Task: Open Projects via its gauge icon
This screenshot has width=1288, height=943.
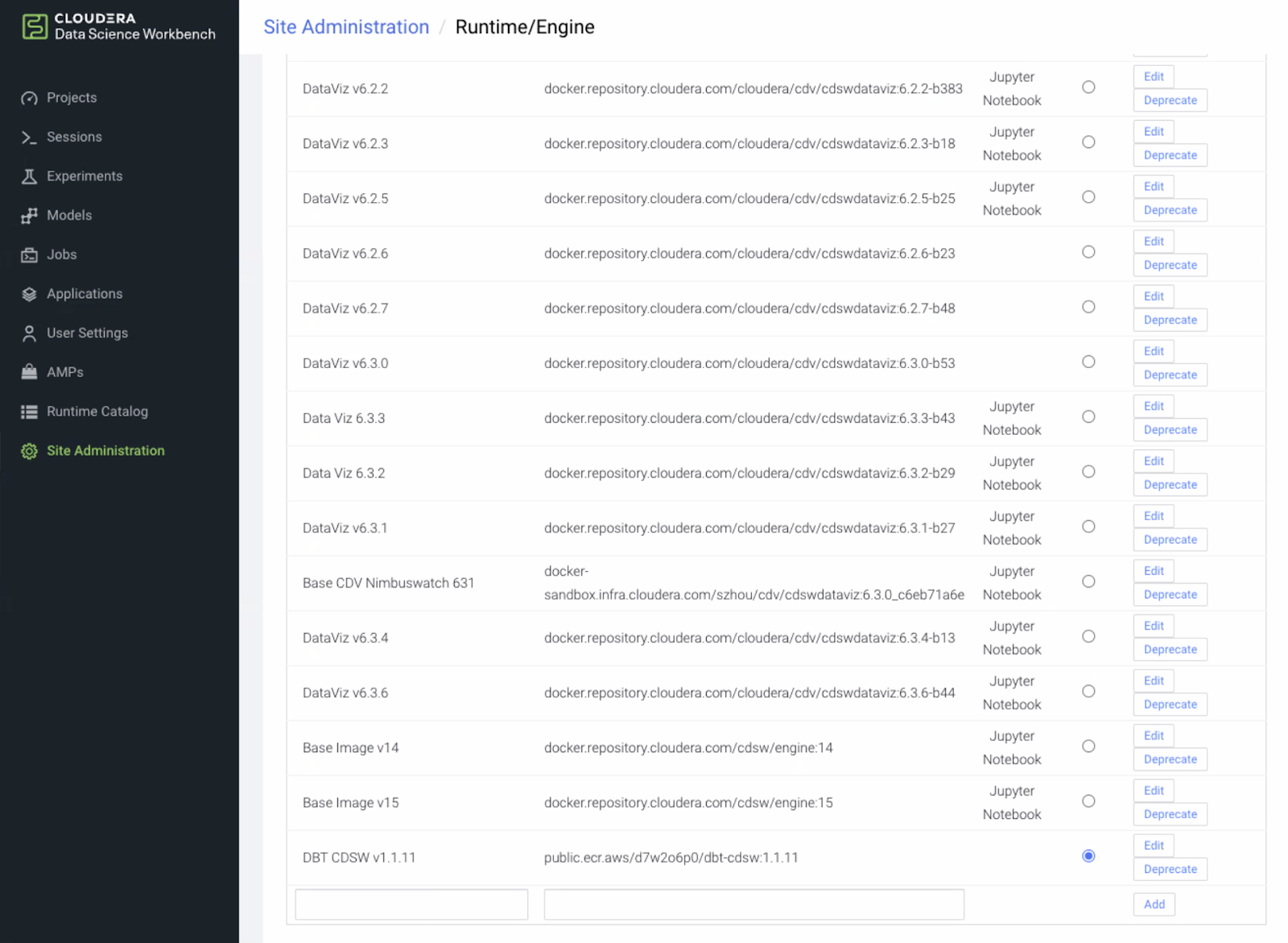Action: pos(30,98)
